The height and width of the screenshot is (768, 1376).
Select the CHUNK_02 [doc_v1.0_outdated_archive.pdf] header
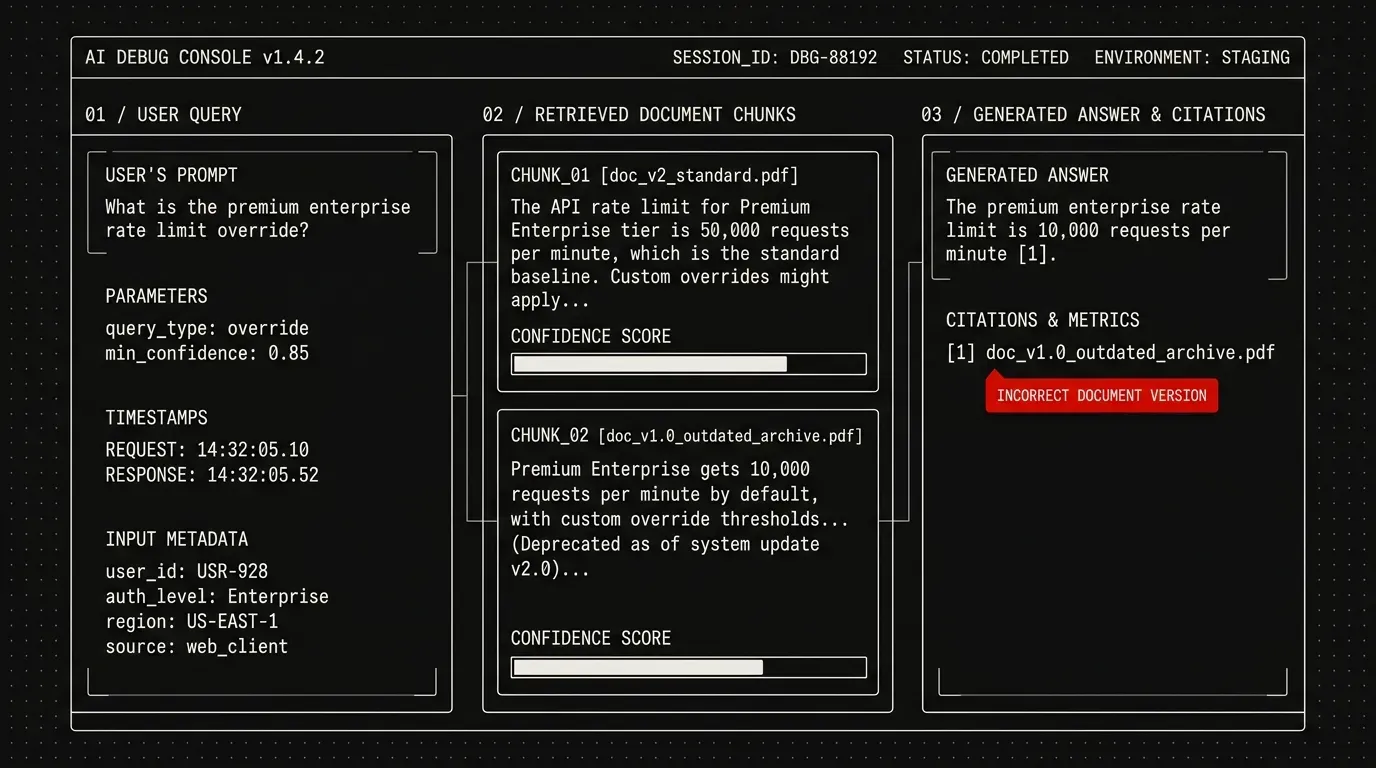tap(686, 436)
